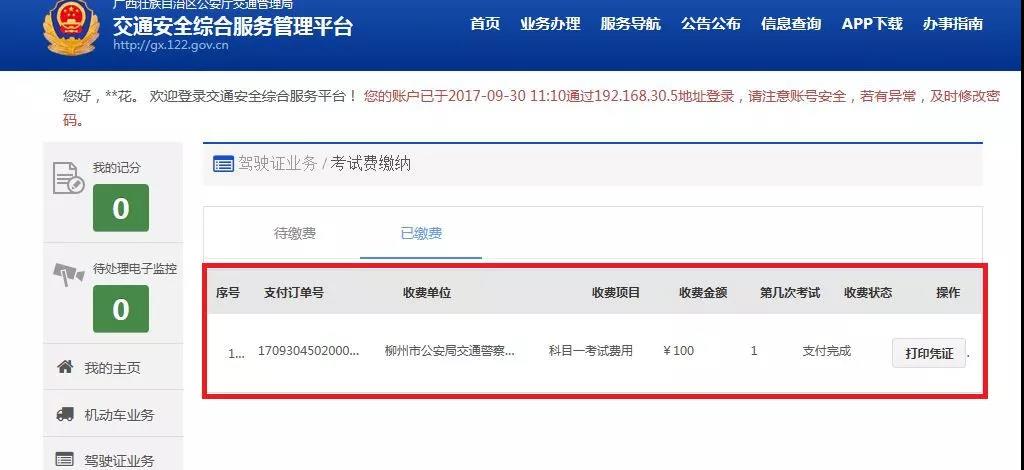Select the 已缴费 tab

click(x=421, y=233)
